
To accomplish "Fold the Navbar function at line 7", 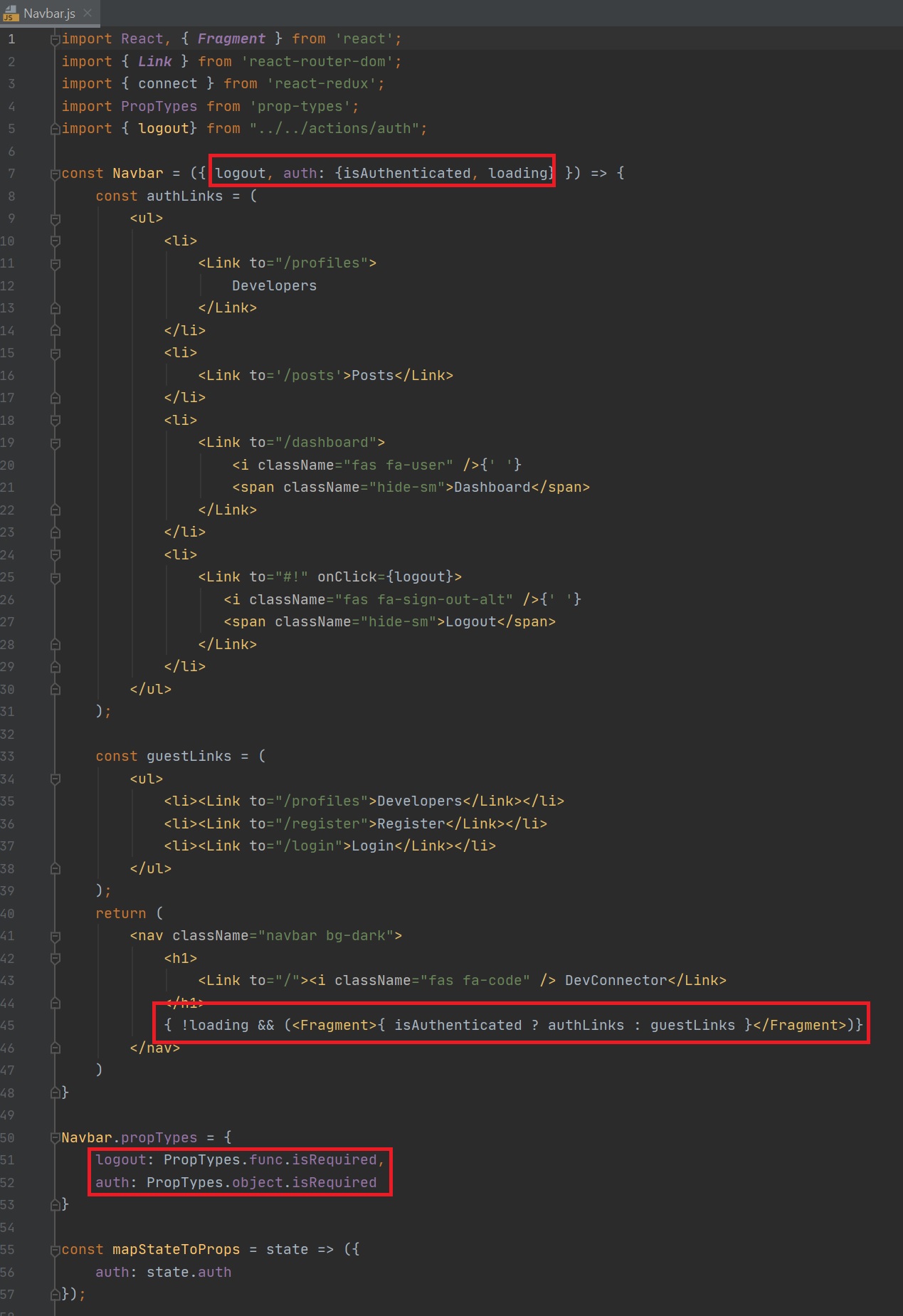I will (x=55, y=174).
